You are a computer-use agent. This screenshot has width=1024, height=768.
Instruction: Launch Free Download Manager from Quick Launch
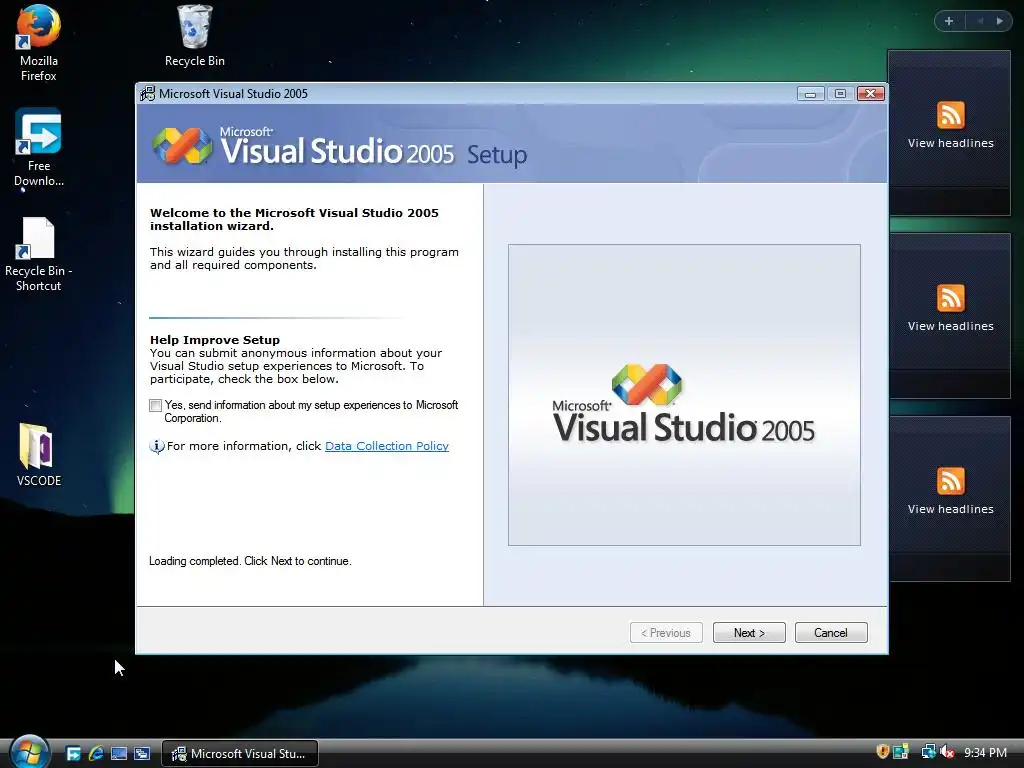(73, 754)
